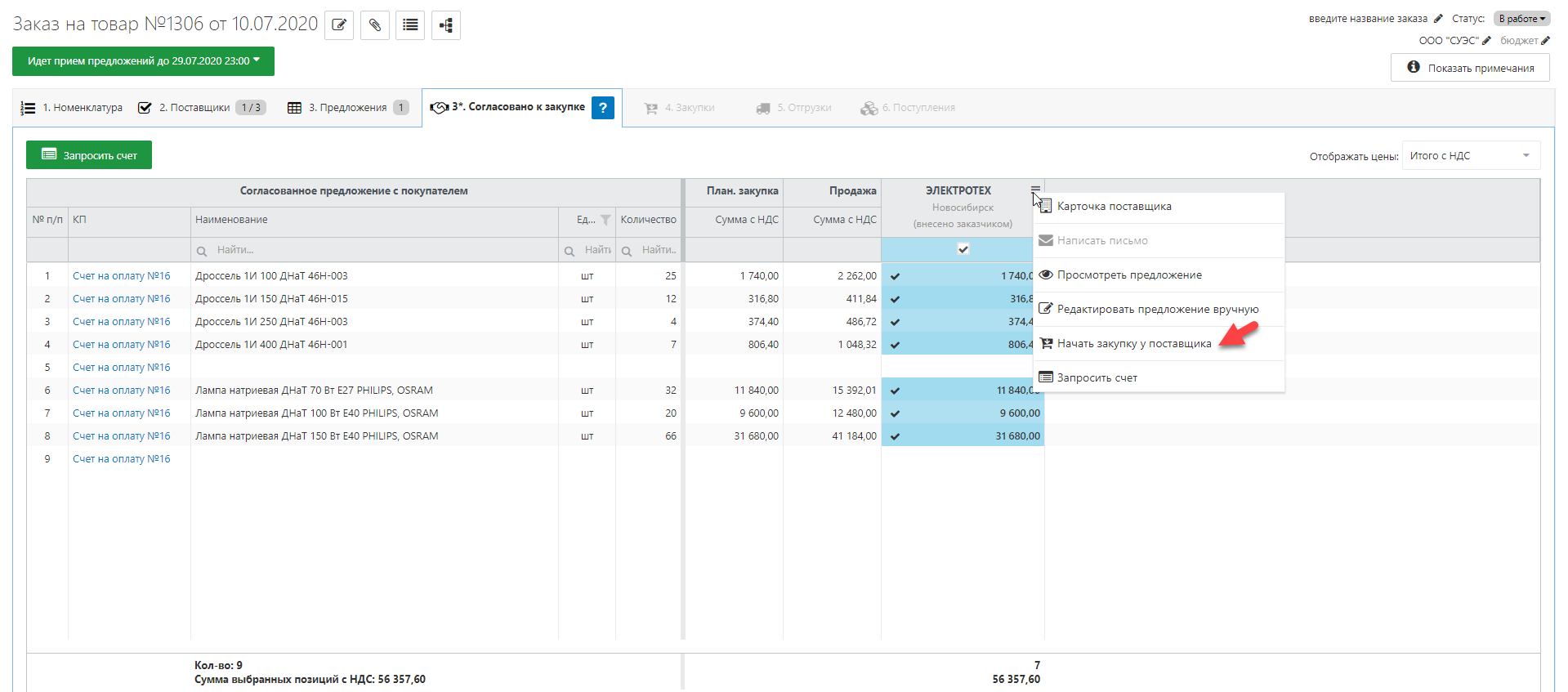Expand the green proposals deadline dropdown
The width and height of the screenshot is (1568, 692).
pyautogui.click(x=143, y=61)
